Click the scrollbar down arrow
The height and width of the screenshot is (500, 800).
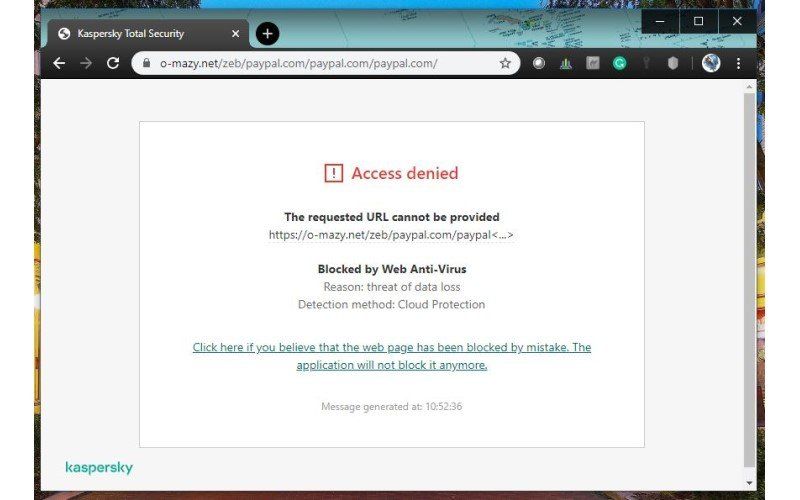tap(749, 482)
